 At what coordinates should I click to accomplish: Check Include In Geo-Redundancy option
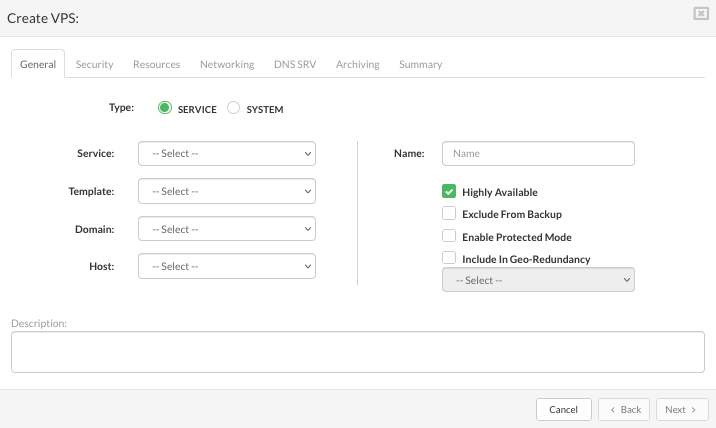point(449,258)
